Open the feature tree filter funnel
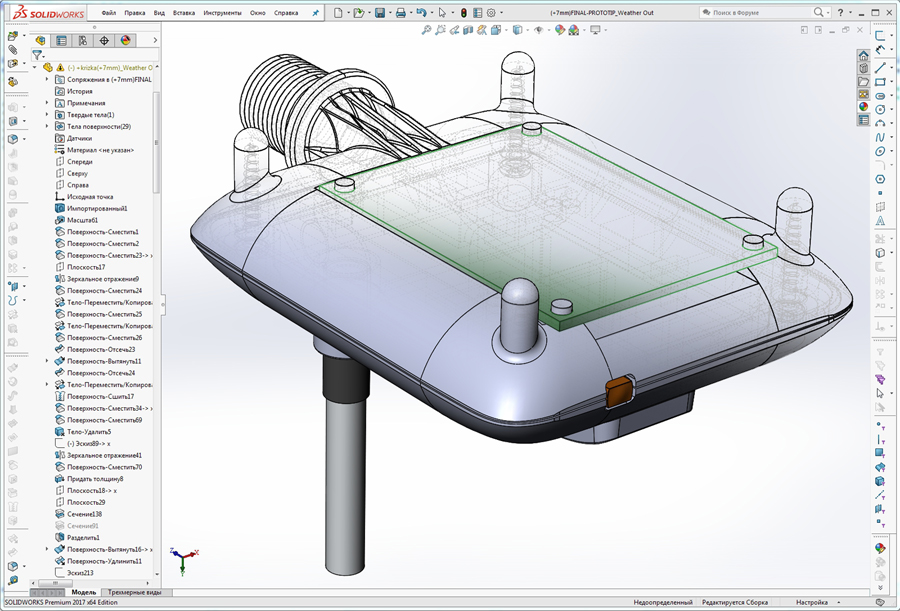This screenshot has height=611, width=900. click(x=36, y=56)
